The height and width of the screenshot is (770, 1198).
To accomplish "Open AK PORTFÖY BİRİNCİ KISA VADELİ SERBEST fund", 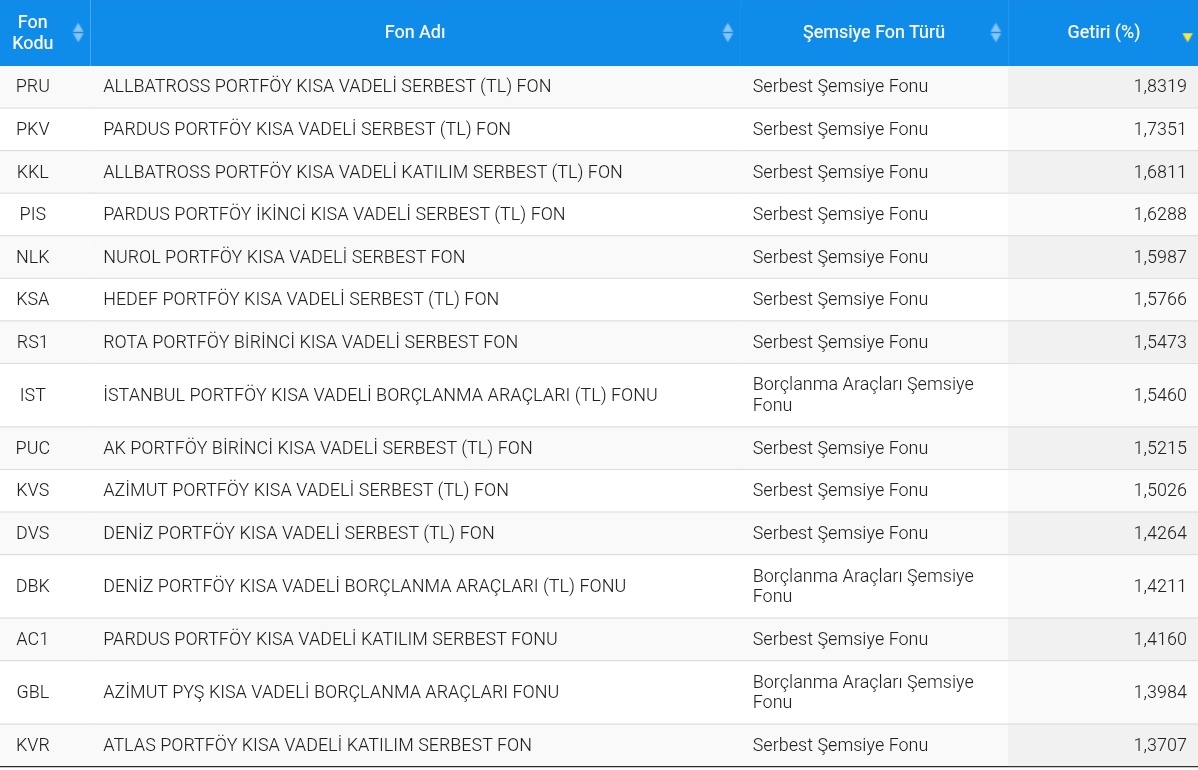I will [x=318, y=448].
